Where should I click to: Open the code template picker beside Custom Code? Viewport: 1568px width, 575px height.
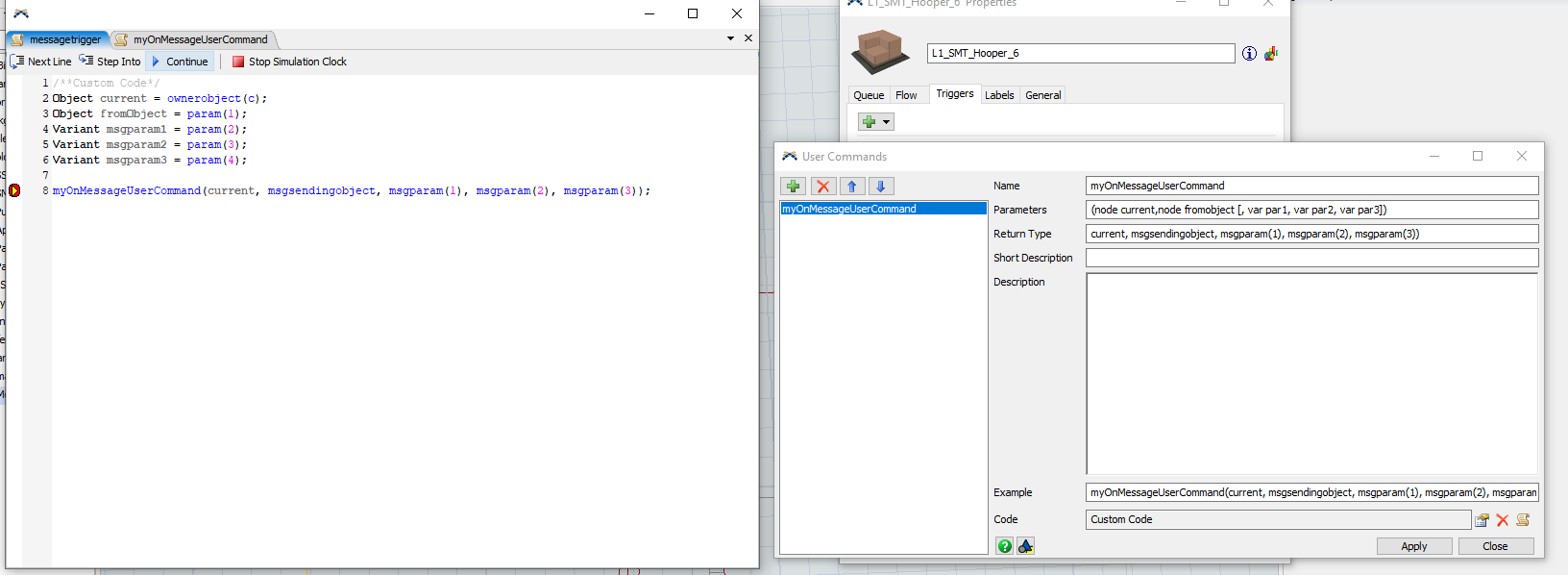tap(1482, 520)
